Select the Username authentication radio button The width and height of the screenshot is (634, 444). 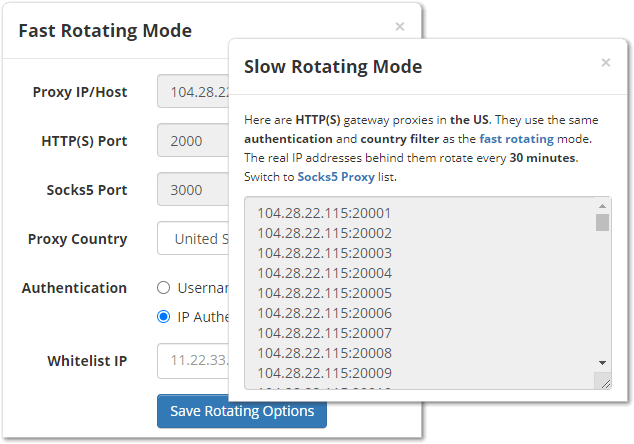(x=163, y=288)
